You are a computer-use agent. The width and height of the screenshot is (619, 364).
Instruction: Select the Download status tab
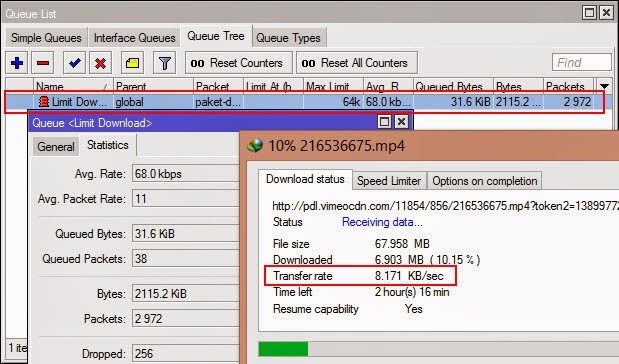point(305,179)
